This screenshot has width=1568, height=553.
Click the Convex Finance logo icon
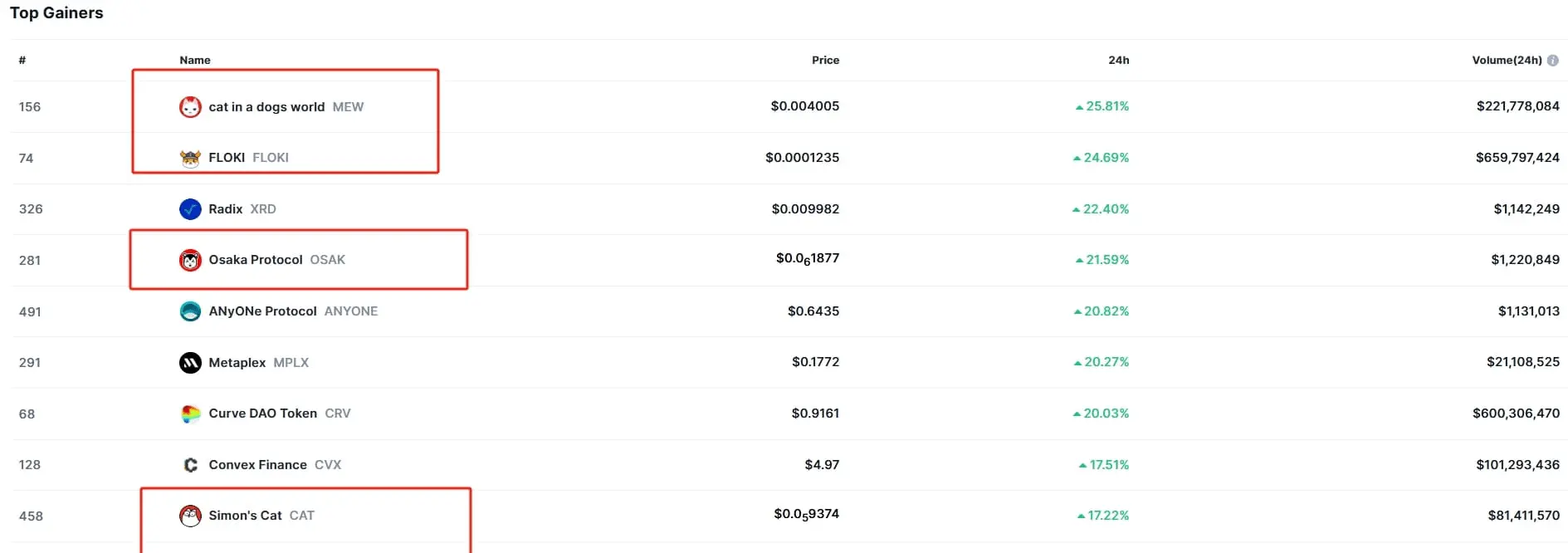pos(190,465)
